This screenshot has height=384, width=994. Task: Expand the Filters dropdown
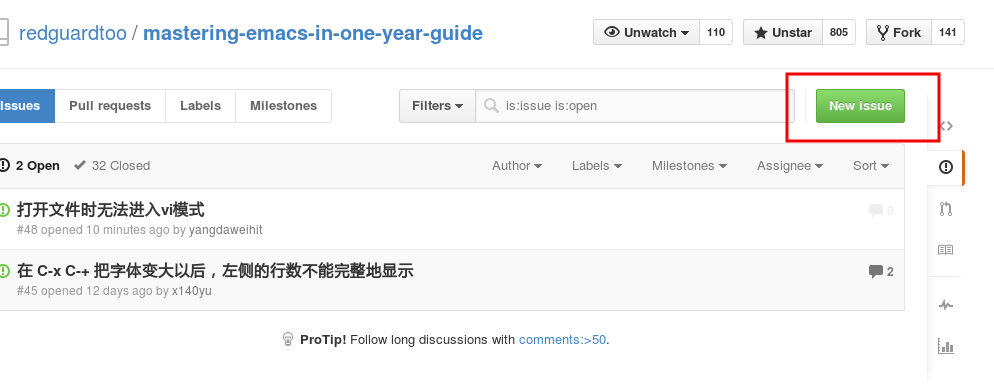pos(437,106)
